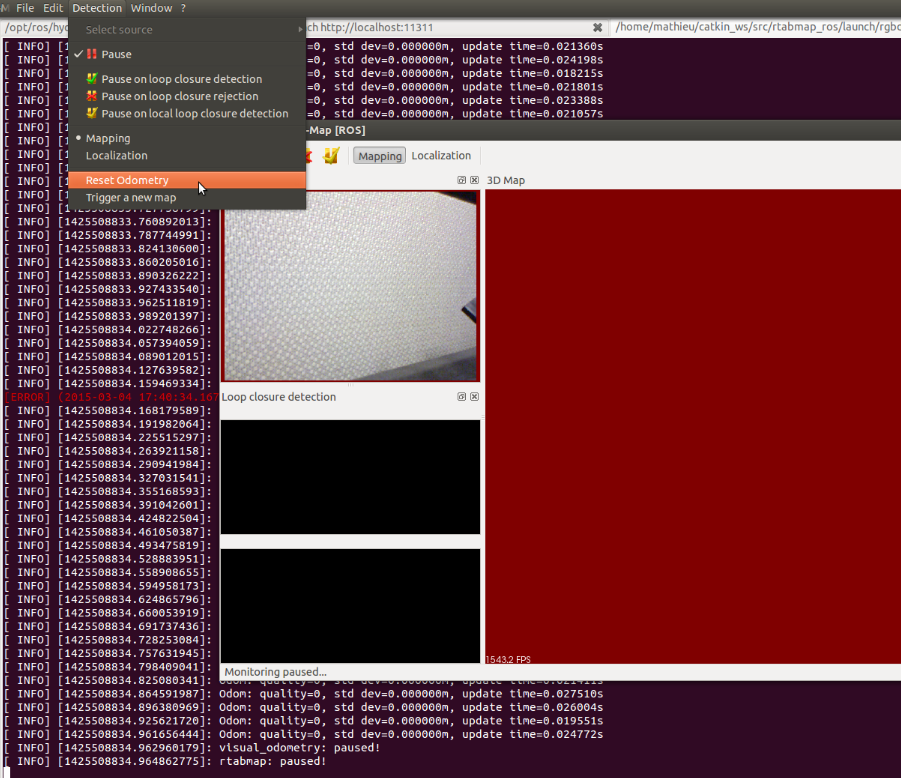Click the red loop closure rejection icon
901x778 pixels.
92,96
